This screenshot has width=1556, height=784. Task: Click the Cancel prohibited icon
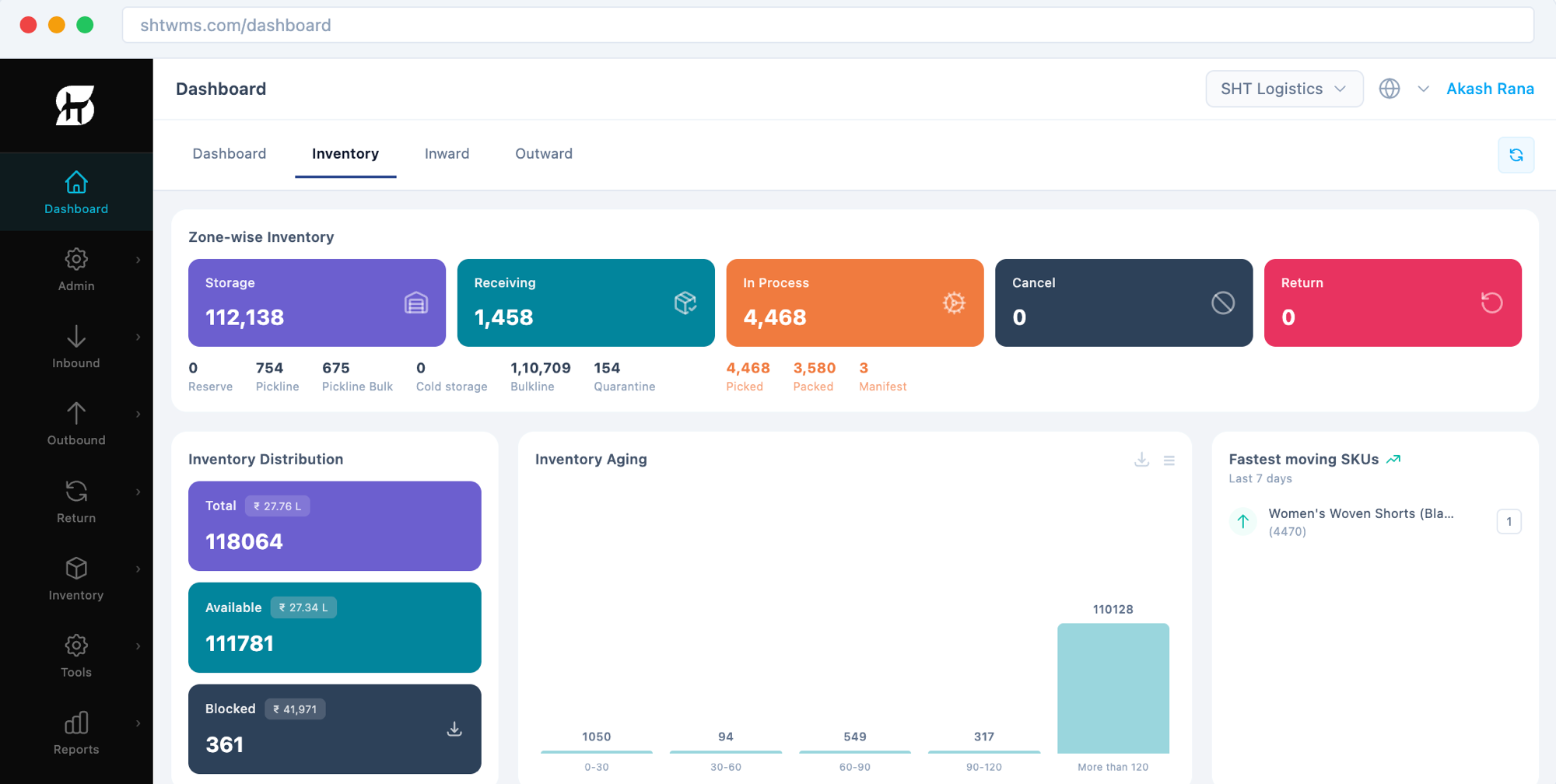click(x=1223, y=303)
